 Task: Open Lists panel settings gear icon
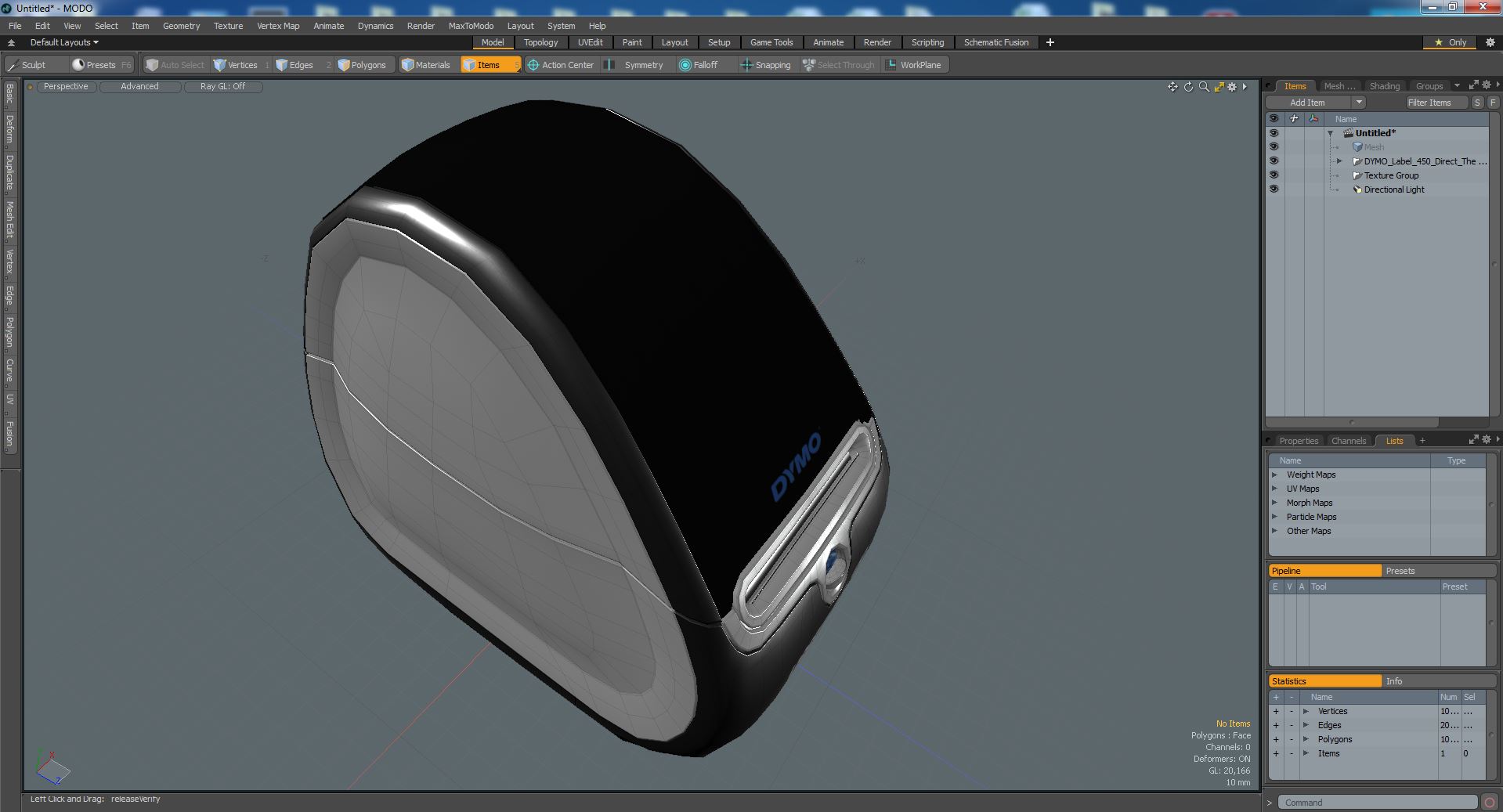coord(1487,440)
